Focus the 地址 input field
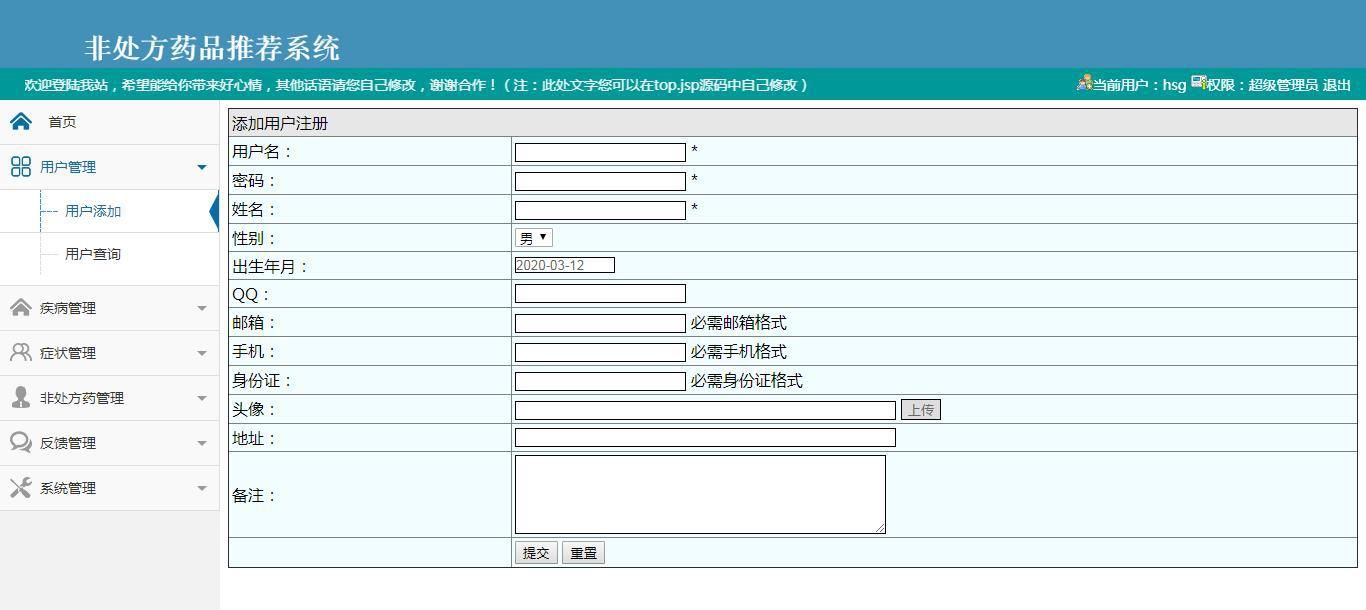 click(x=705, y=437)
